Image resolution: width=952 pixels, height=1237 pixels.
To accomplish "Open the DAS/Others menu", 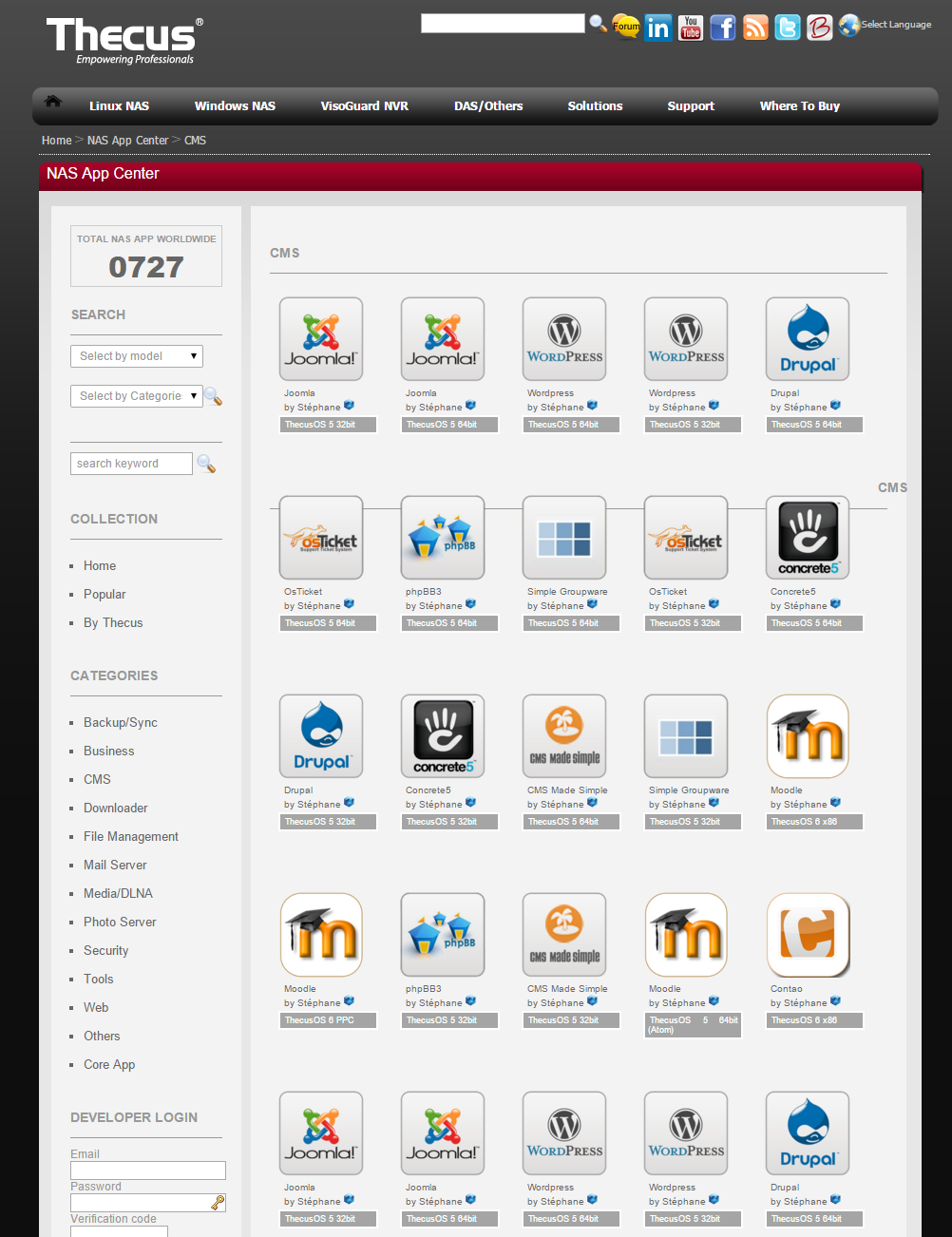I will point(488,106).
